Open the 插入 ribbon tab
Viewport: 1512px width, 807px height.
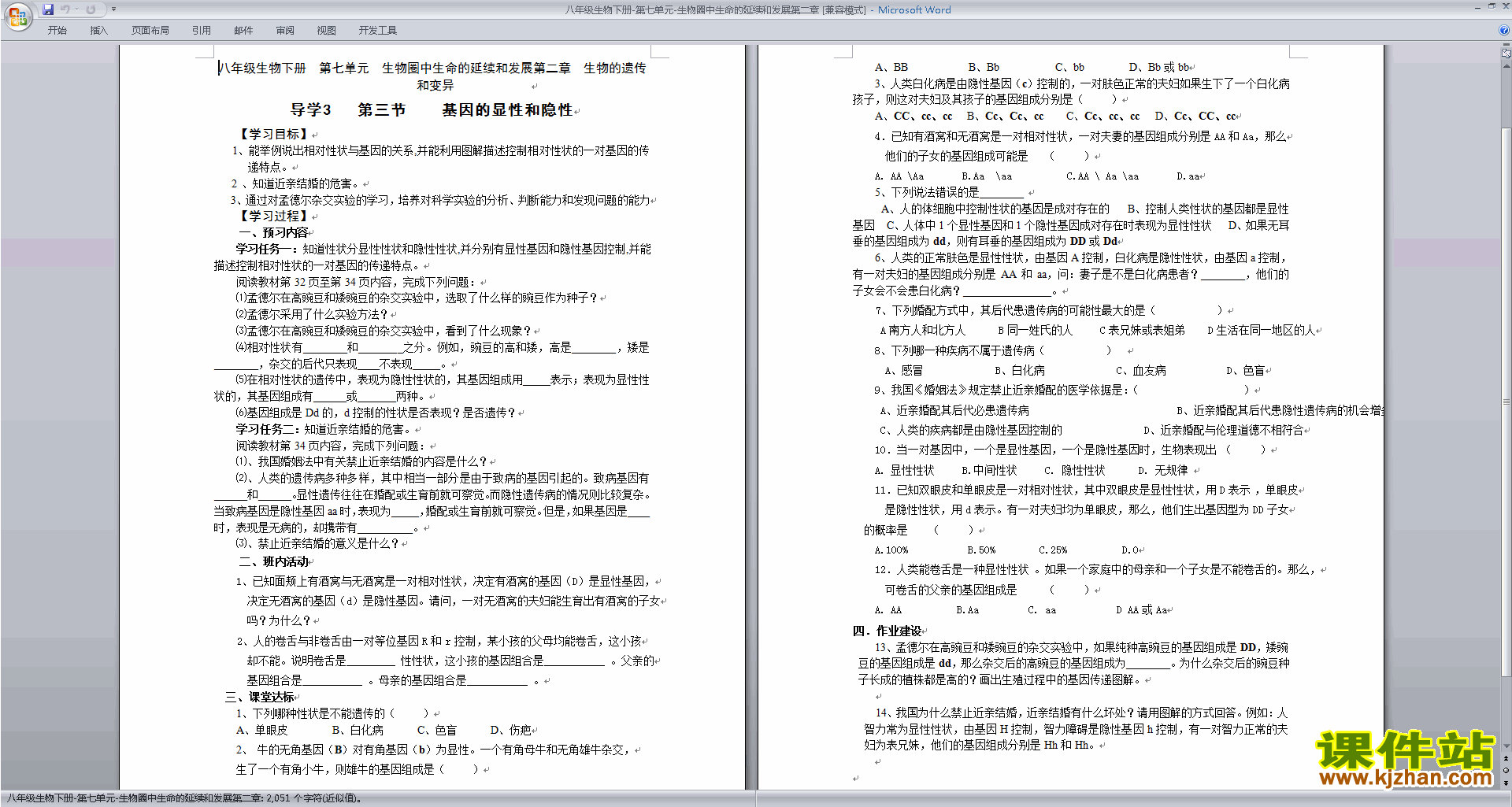point(98,30)
